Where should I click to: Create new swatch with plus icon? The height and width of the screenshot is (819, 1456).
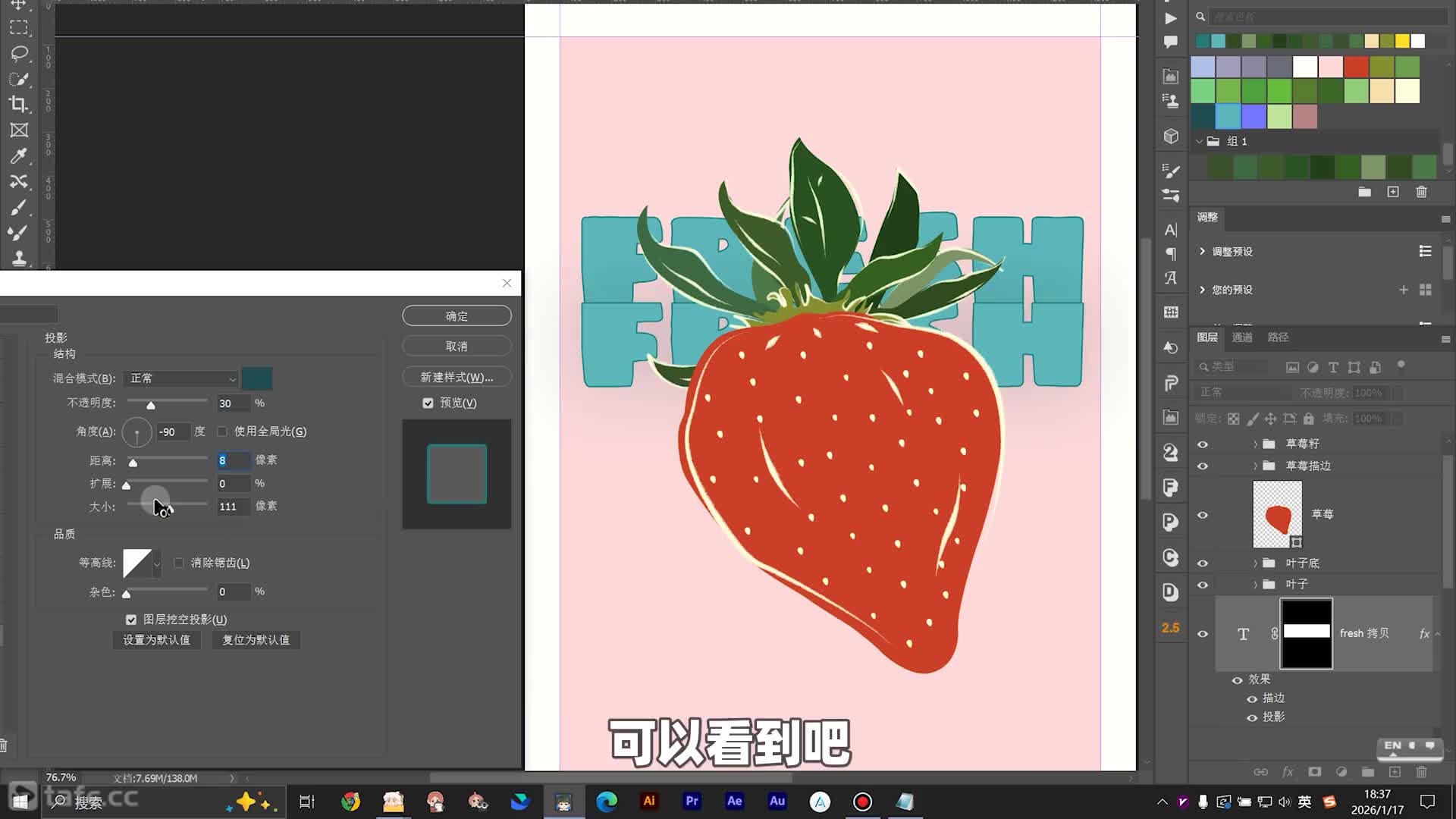1393,192
